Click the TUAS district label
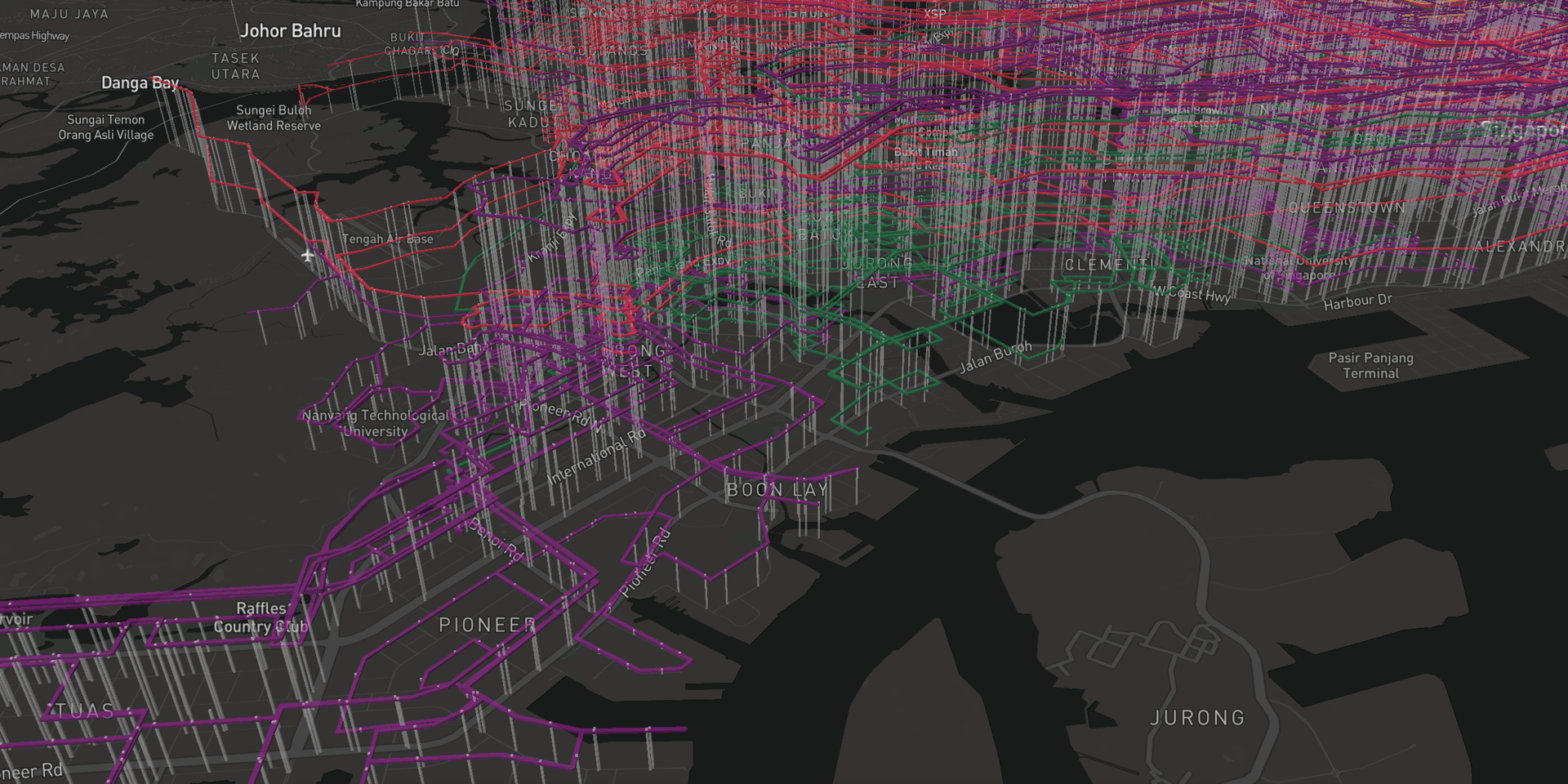The image size is (1568, 784). click(x=85, y=710)
